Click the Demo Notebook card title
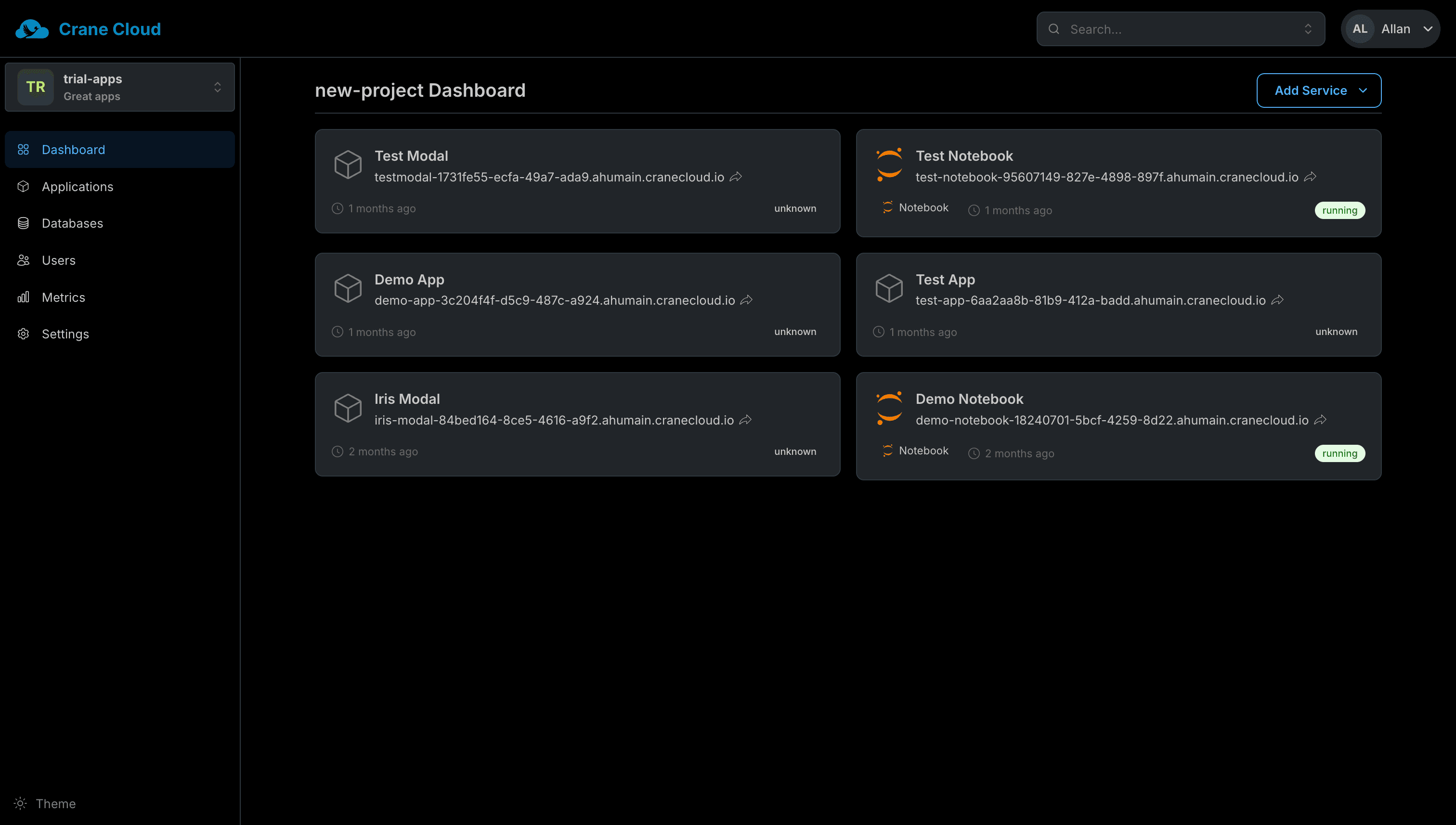The width and height of the screenshot is (1456, 825). (x=969, y=399)
